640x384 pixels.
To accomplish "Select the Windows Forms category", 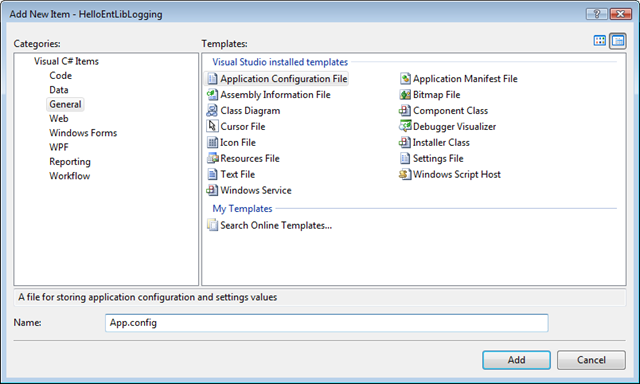I will point(83,133).
